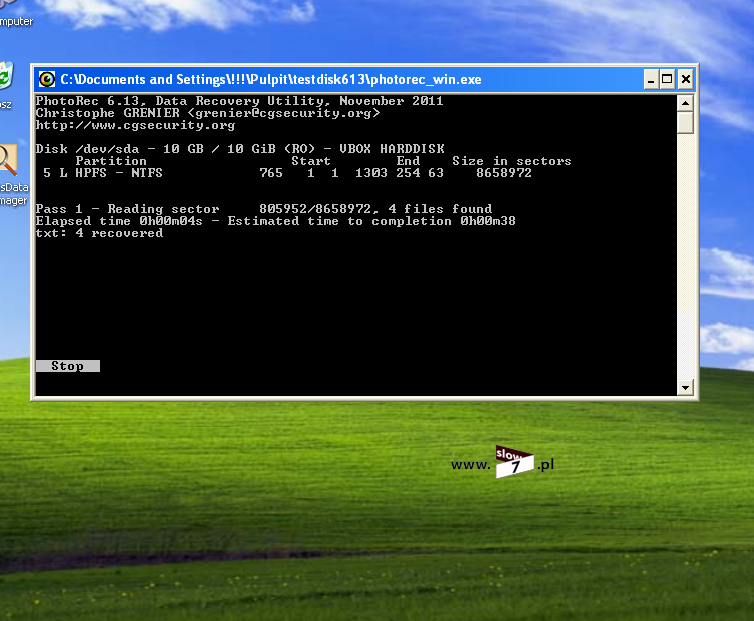Click the http://www.cgsecurity.org line
Viewport: 754px width, 621px height.
135,125
